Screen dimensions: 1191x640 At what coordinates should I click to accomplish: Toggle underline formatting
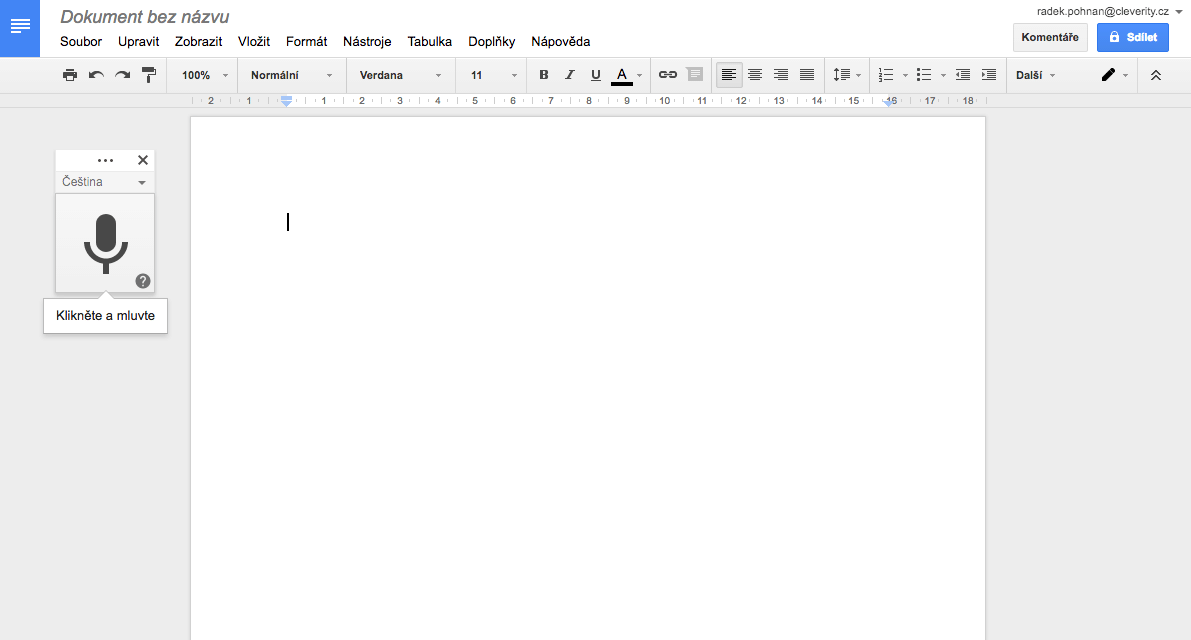[x=596, y=75]
